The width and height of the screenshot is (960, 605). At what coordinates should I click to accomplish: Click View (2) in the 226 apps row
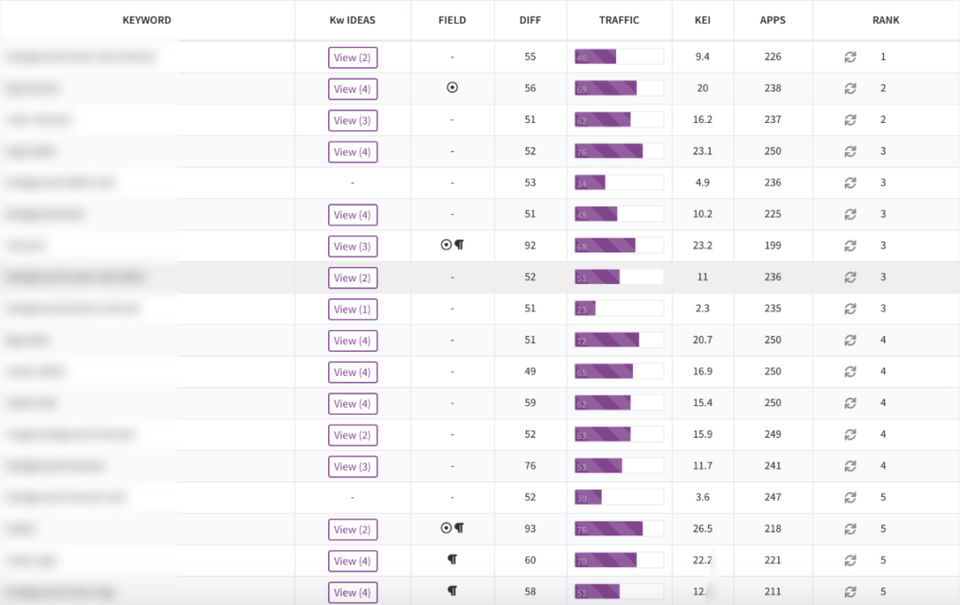(352, 57)
